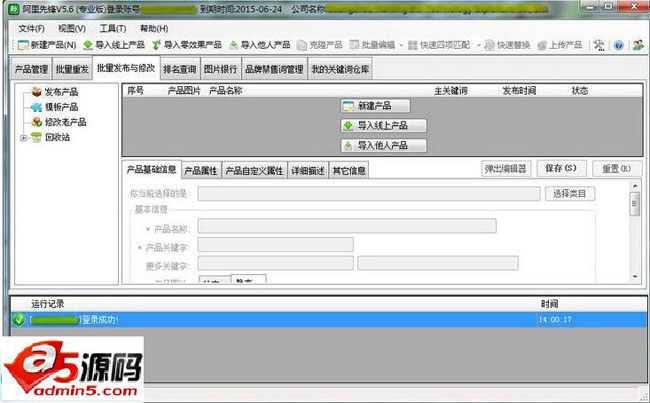Click the form scrollbar down arrow
This screenshot has width=650, height=403.
(635, 277)
